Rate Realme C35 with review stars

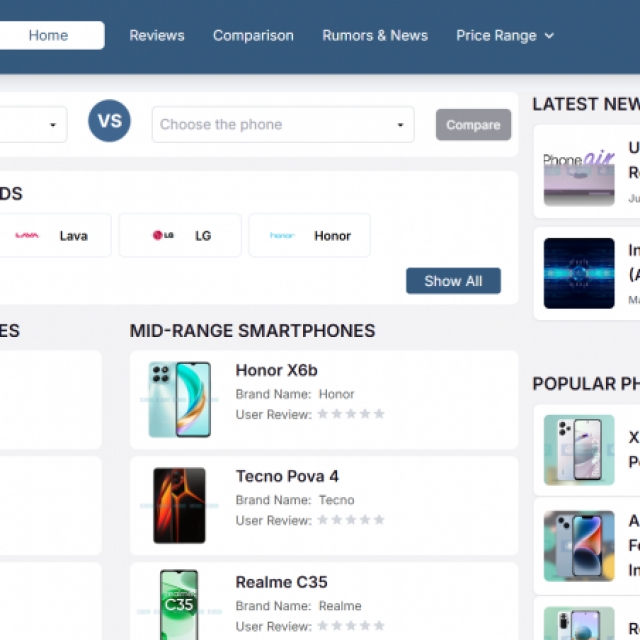[x=351, y=626]
